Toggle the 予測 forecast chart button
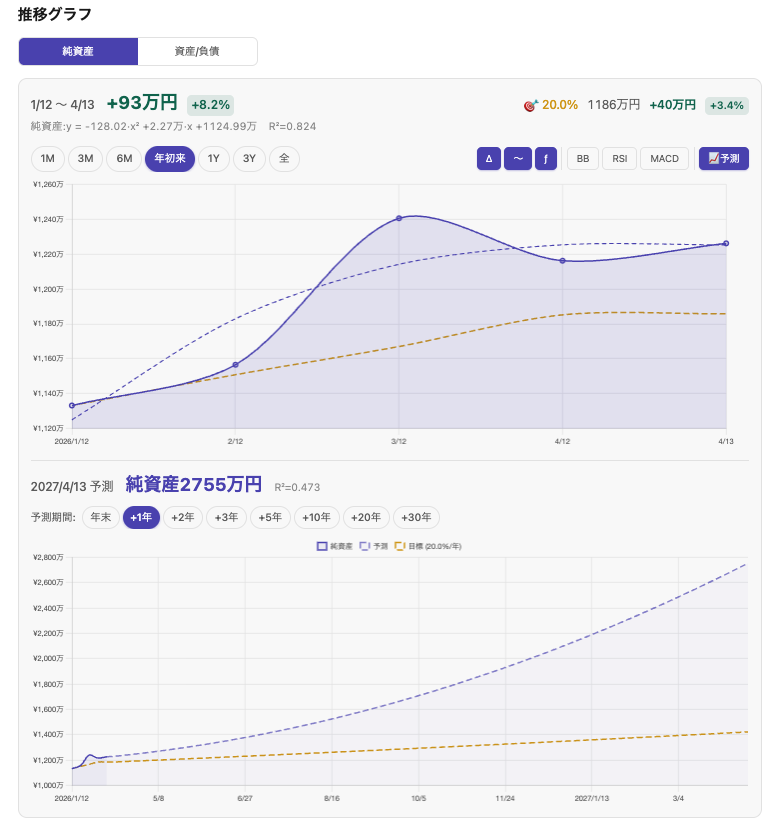Viewport: 776px width, 831px height. [x=724, y=159]
